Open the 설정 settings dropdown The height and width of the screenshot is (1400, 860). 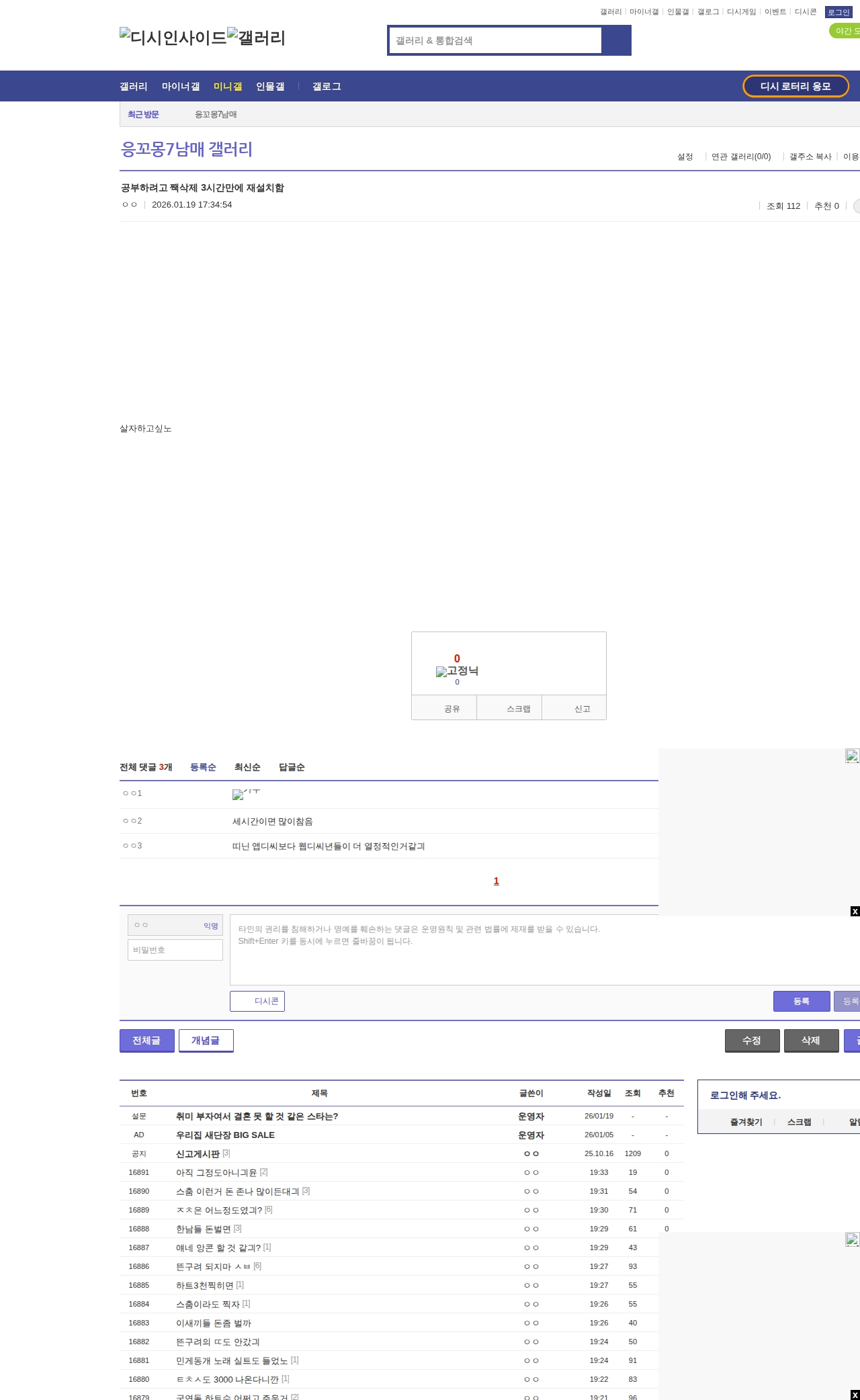coord(685,157)
